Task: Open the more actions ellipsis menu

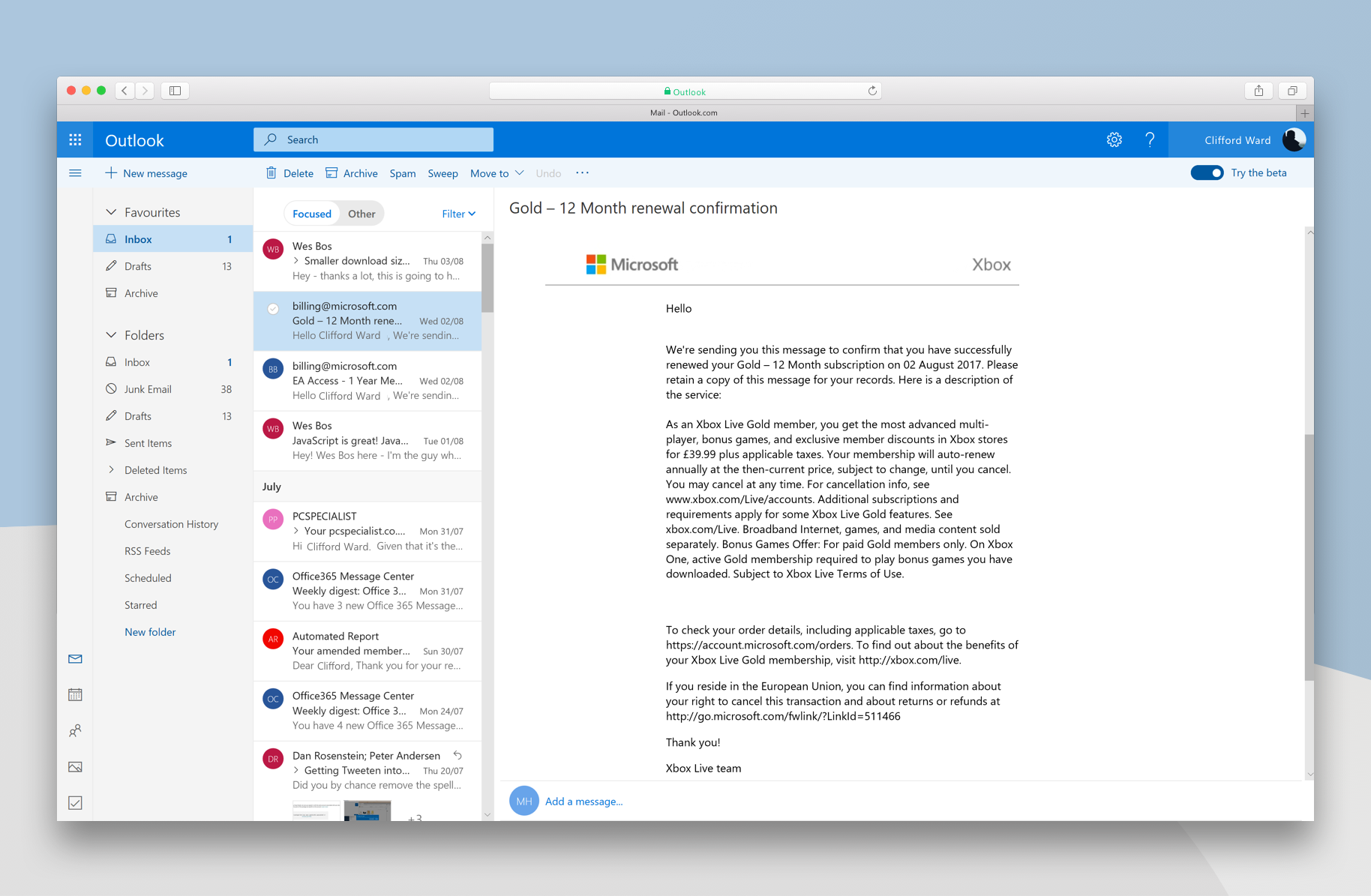Action: (x=582, y=173)
